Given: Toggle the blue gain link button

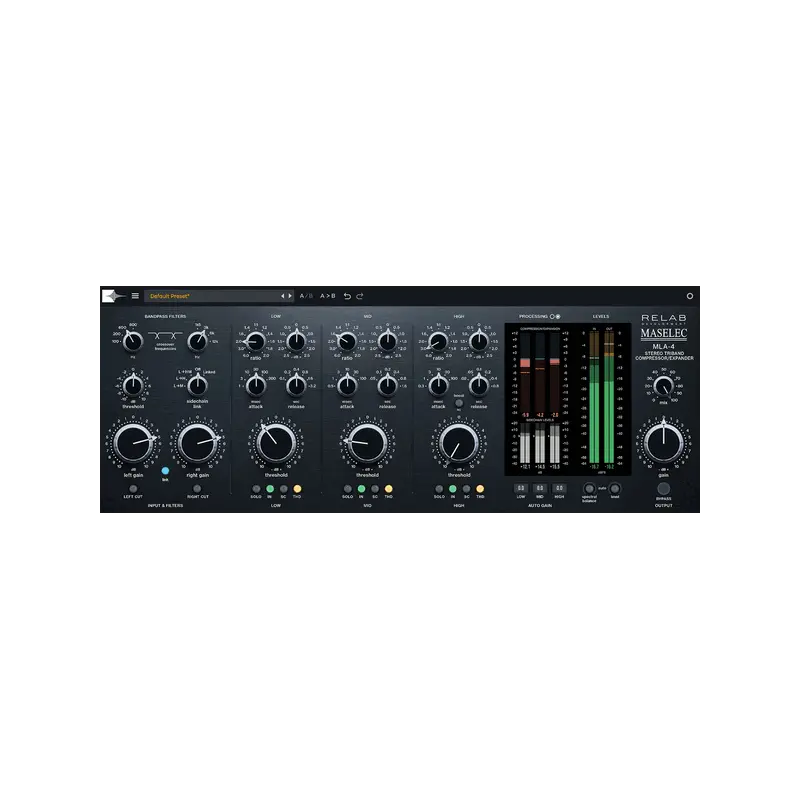Looking at the screenshot, I should pyautogui.click(x=165, y=470).
